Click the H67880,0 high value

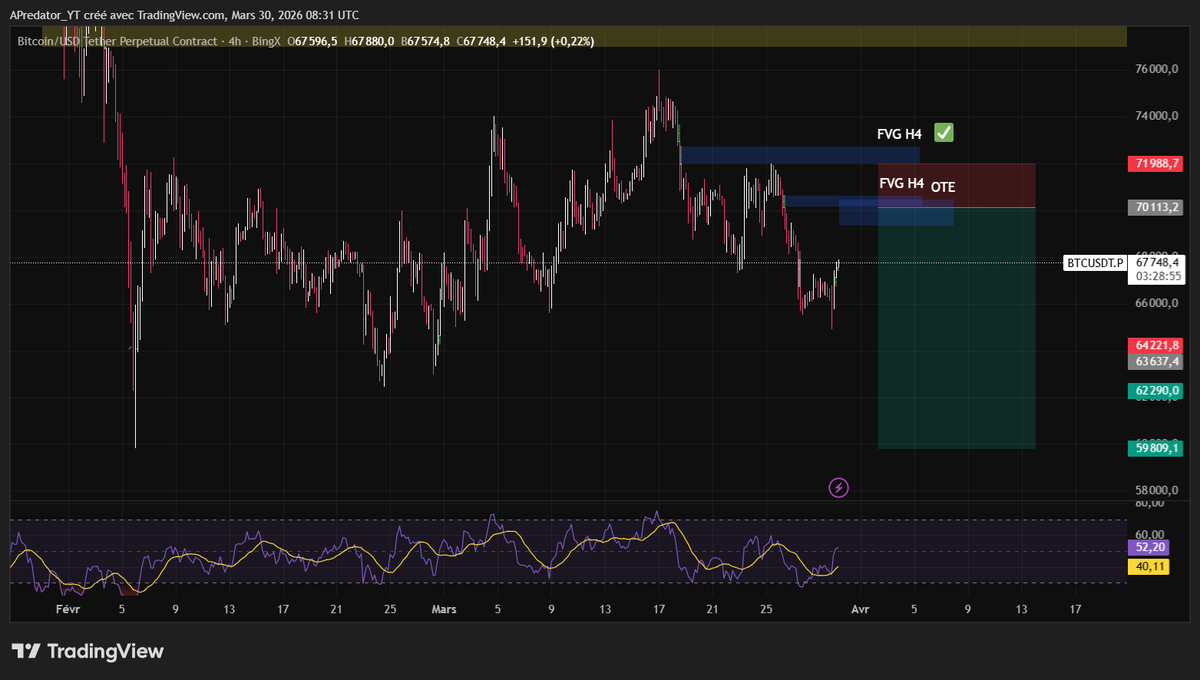[370, 41]
